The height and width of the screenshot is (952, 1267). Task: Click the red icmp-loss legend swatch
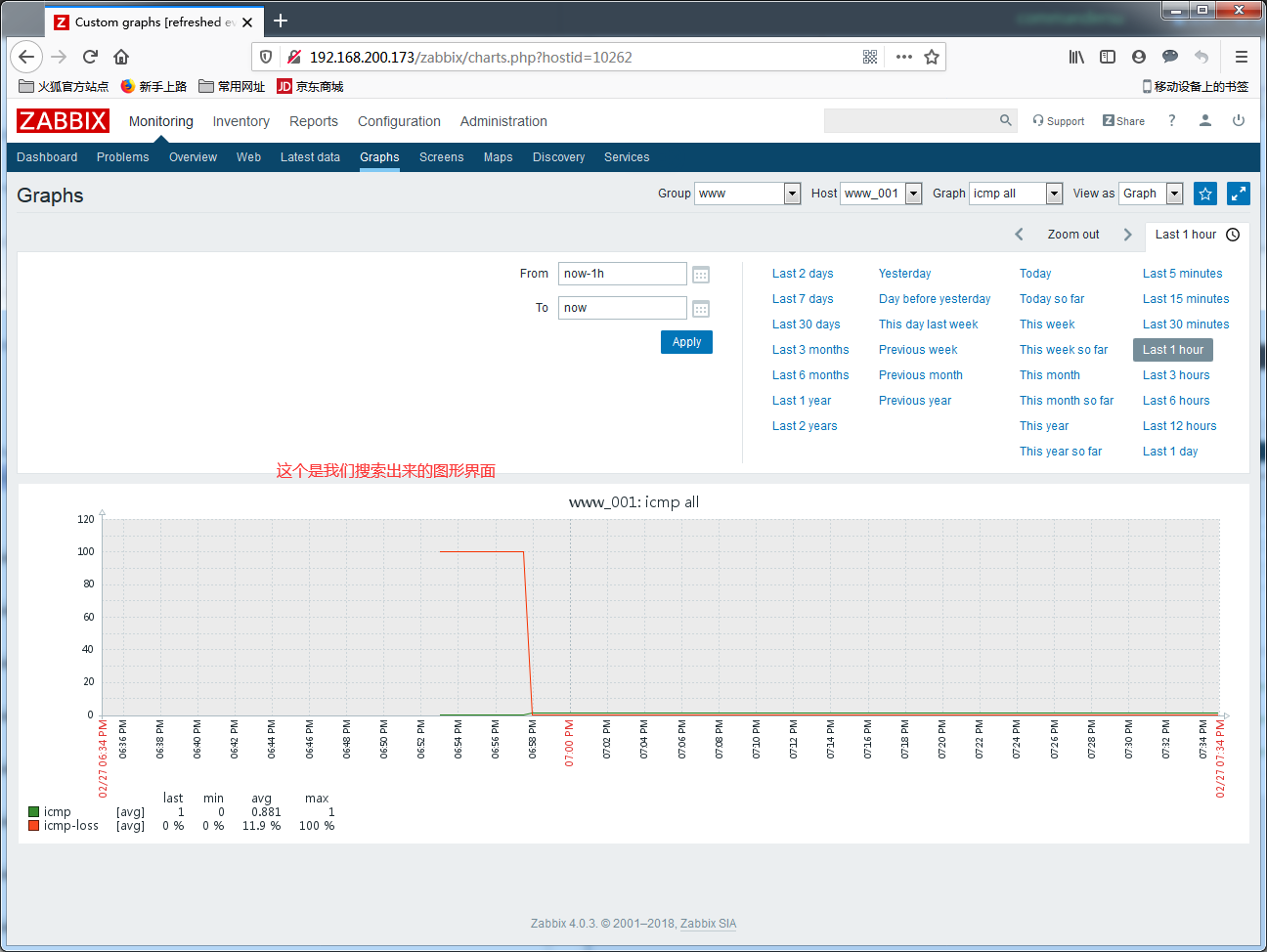coord(34,826)
